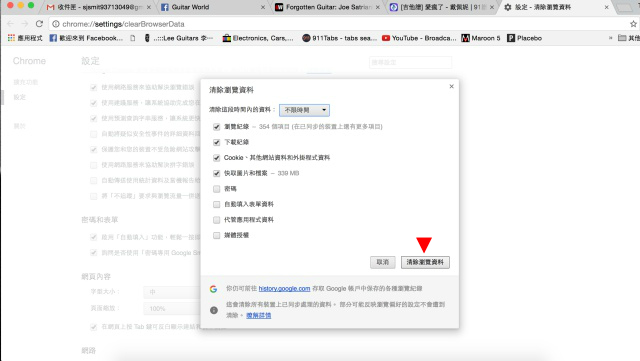Viewport: 640px width, 361px height.
Task: Click the browser back arrow
Action: 11,24
